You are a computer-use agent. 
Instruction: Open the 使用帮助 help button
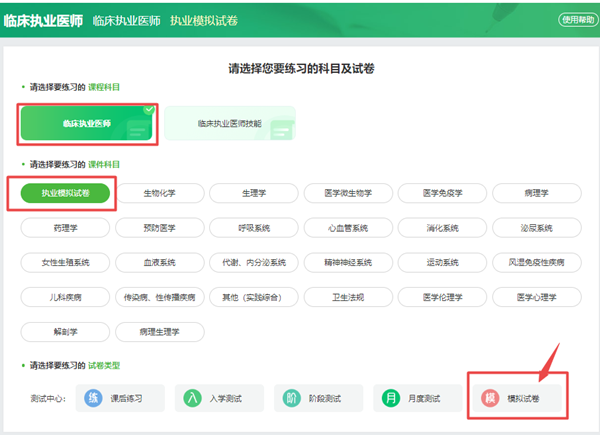pos(575,19)
